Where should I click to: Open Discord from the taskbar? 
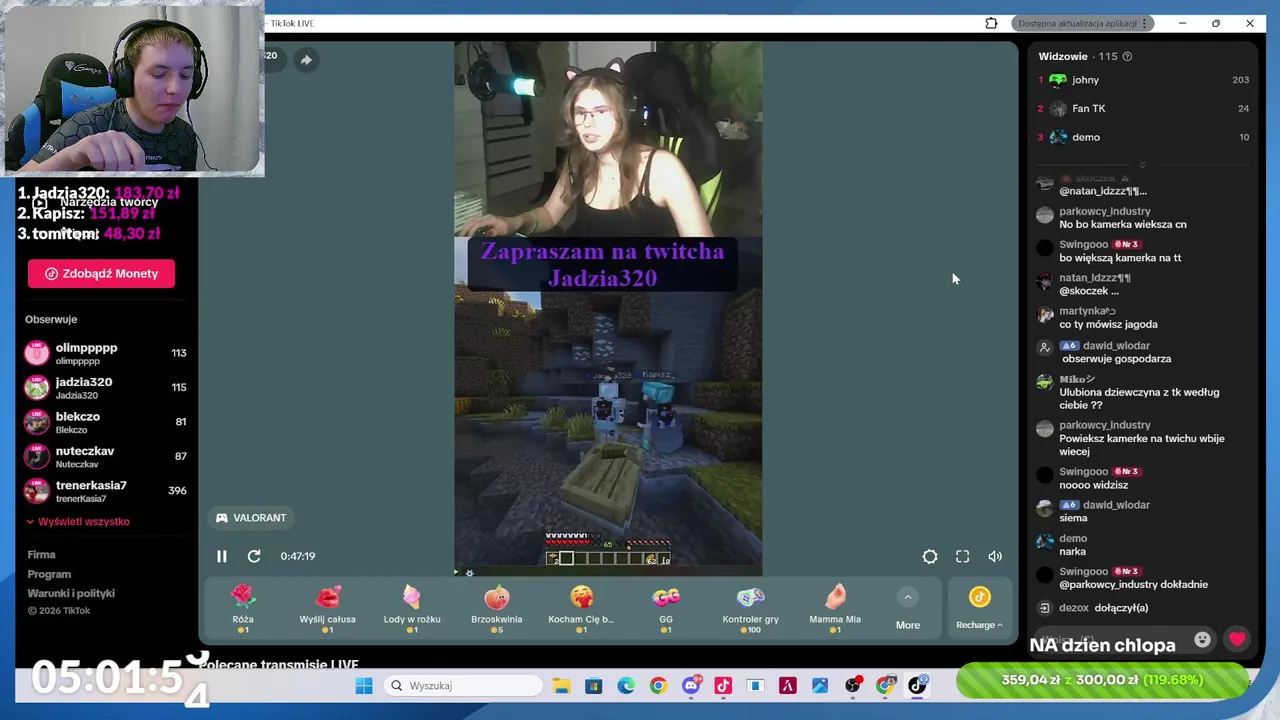[690, 685]
